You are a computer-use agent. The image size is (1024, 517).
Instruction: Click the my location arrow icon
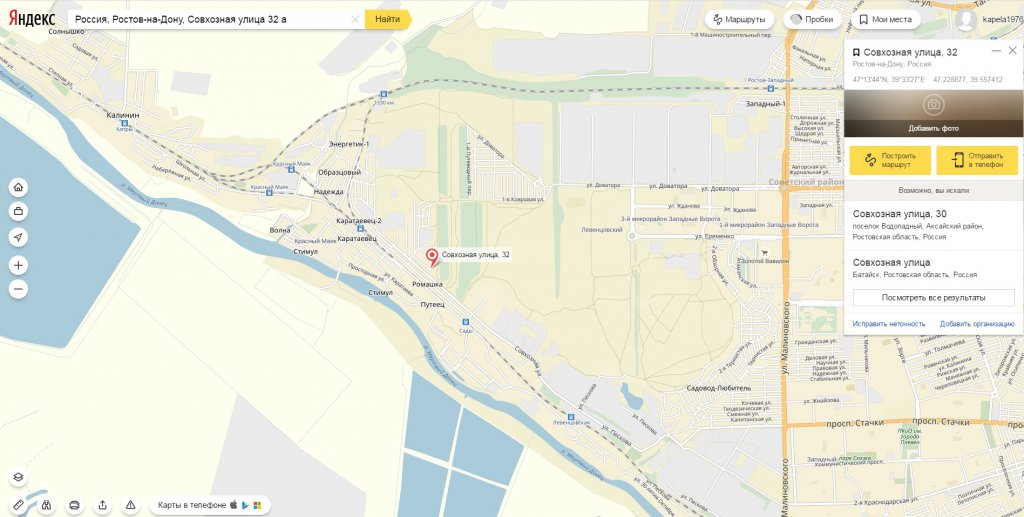(18, 237)
